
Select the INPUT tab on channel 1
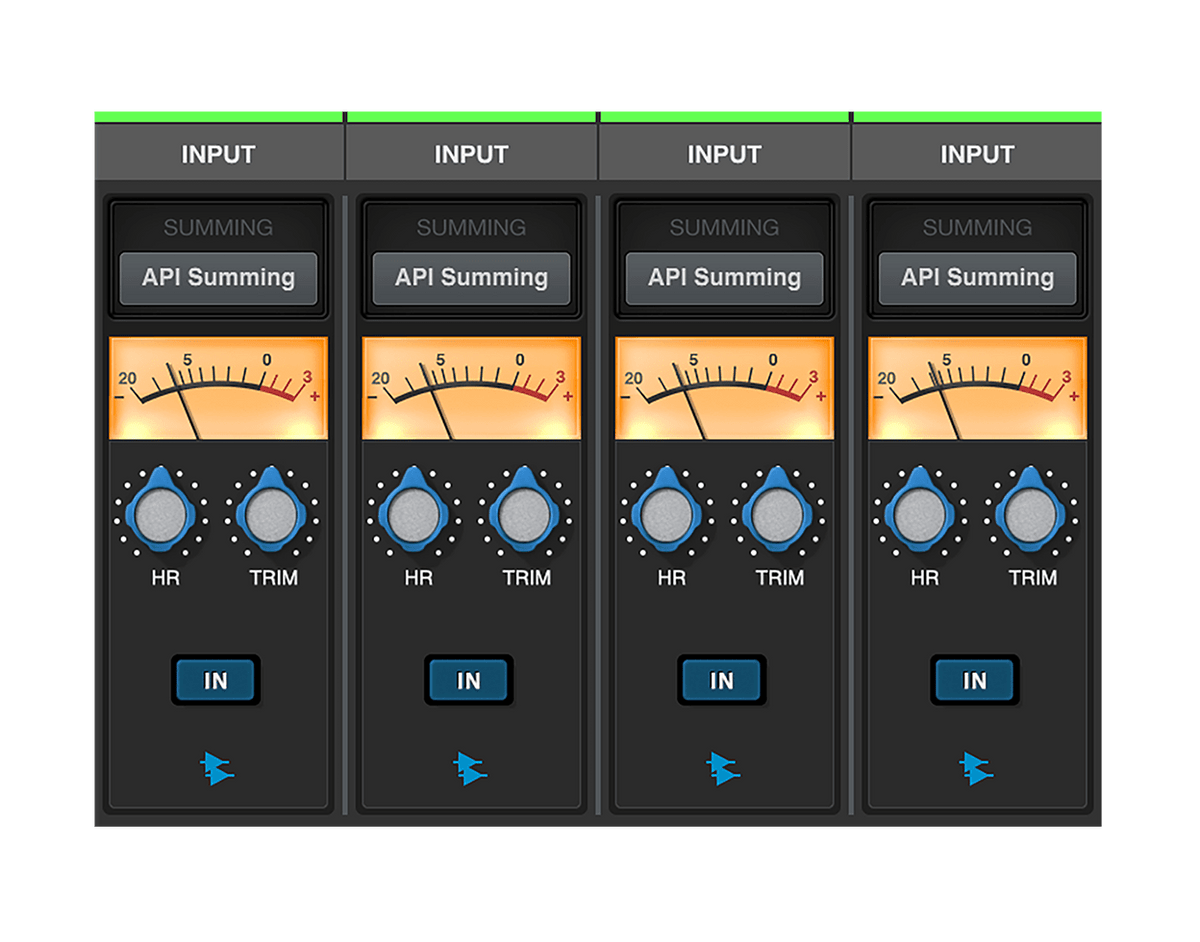(217, 154)
